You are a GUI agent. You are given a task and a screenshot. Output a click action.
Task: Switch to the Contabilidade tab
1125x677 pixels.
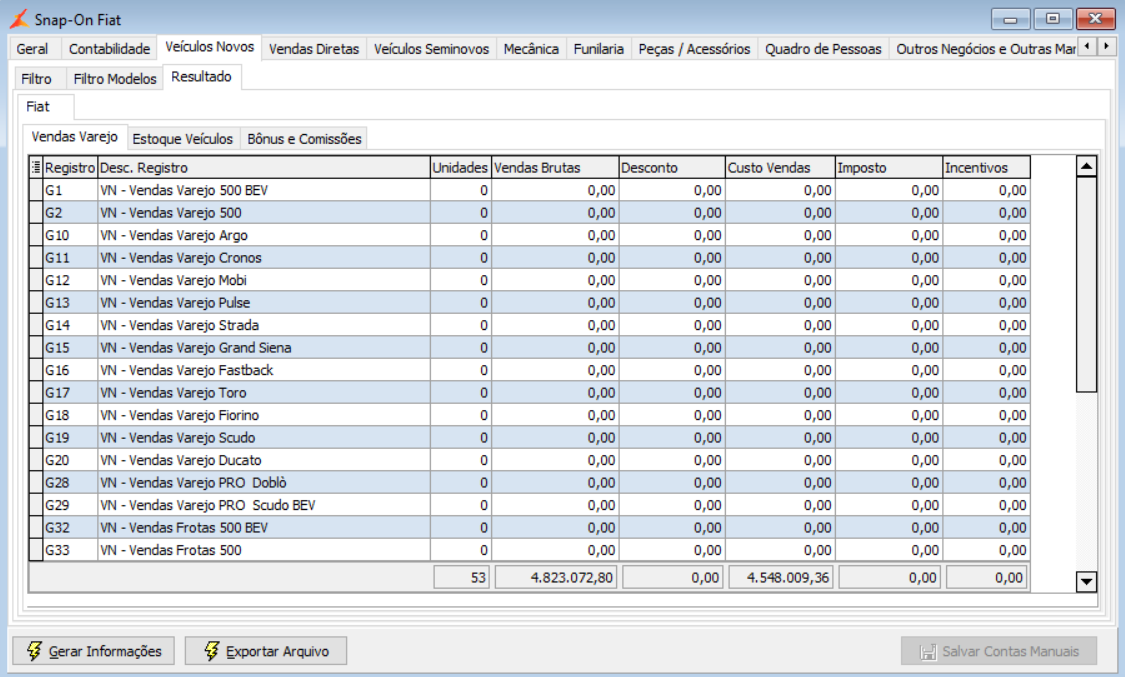pos(109,49)
